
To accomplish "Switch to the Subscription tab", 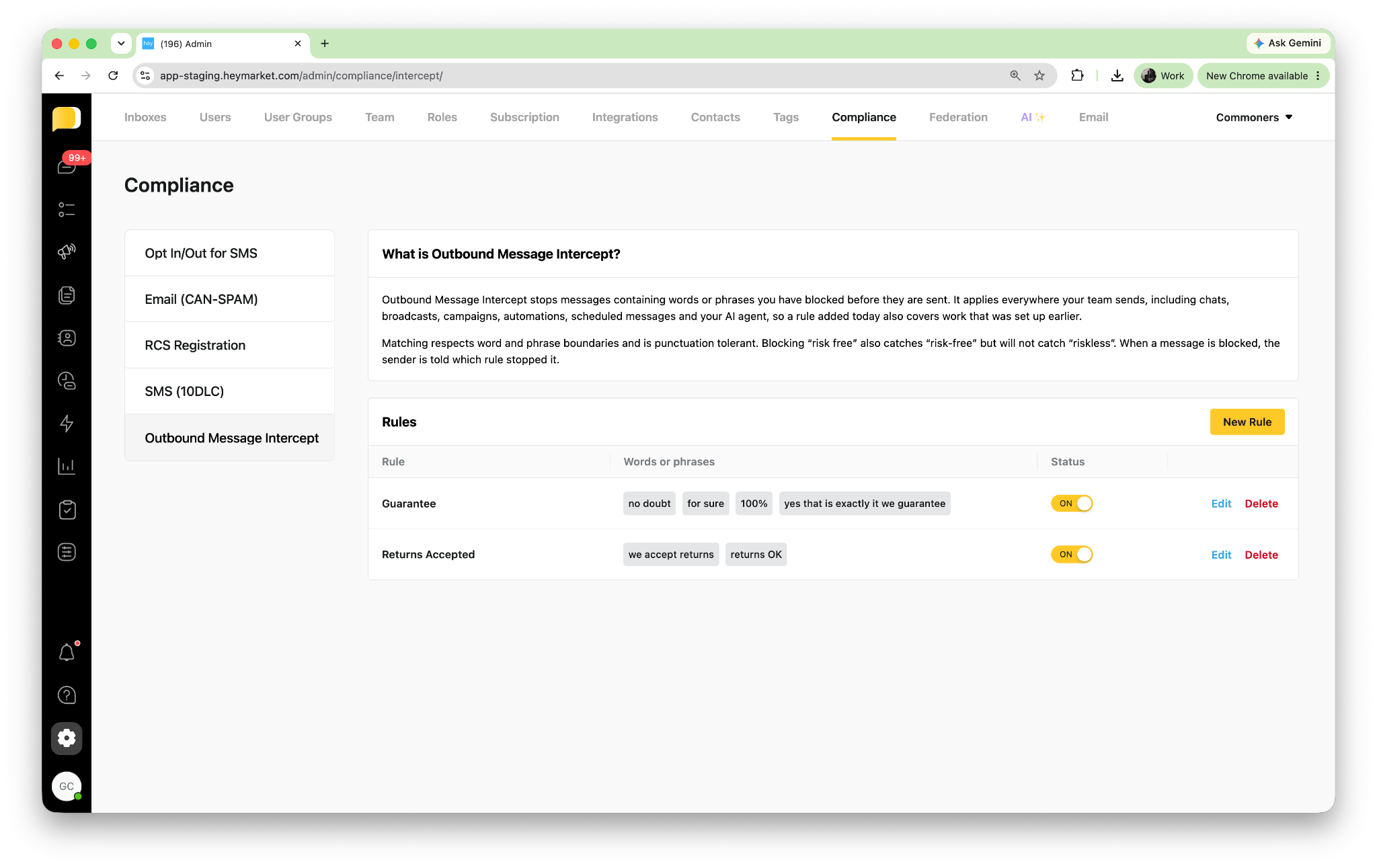I will [x=524, y=118].
